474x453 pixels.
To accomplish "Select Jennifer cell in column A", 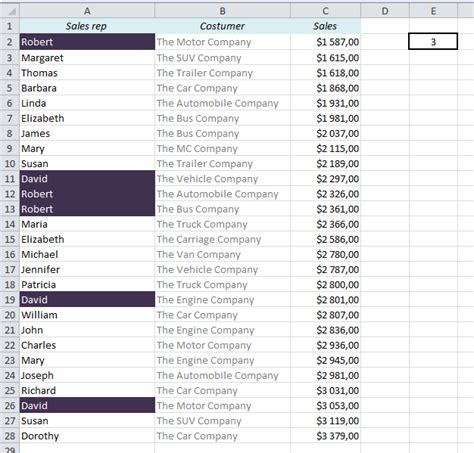I will pos(87,269).
